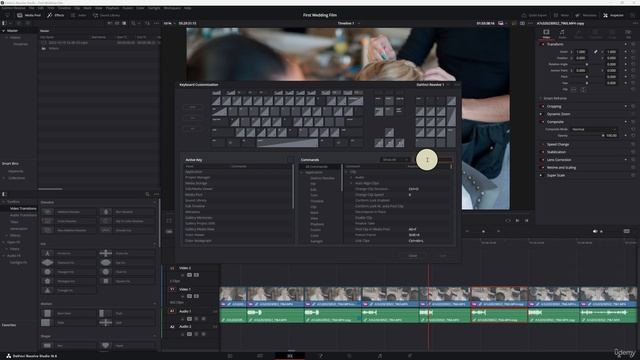Switch to the Deliver page icon
Image resolution: width=640 pixels, height=360 pixels.
pyautogui.click(x=410, y=356)
